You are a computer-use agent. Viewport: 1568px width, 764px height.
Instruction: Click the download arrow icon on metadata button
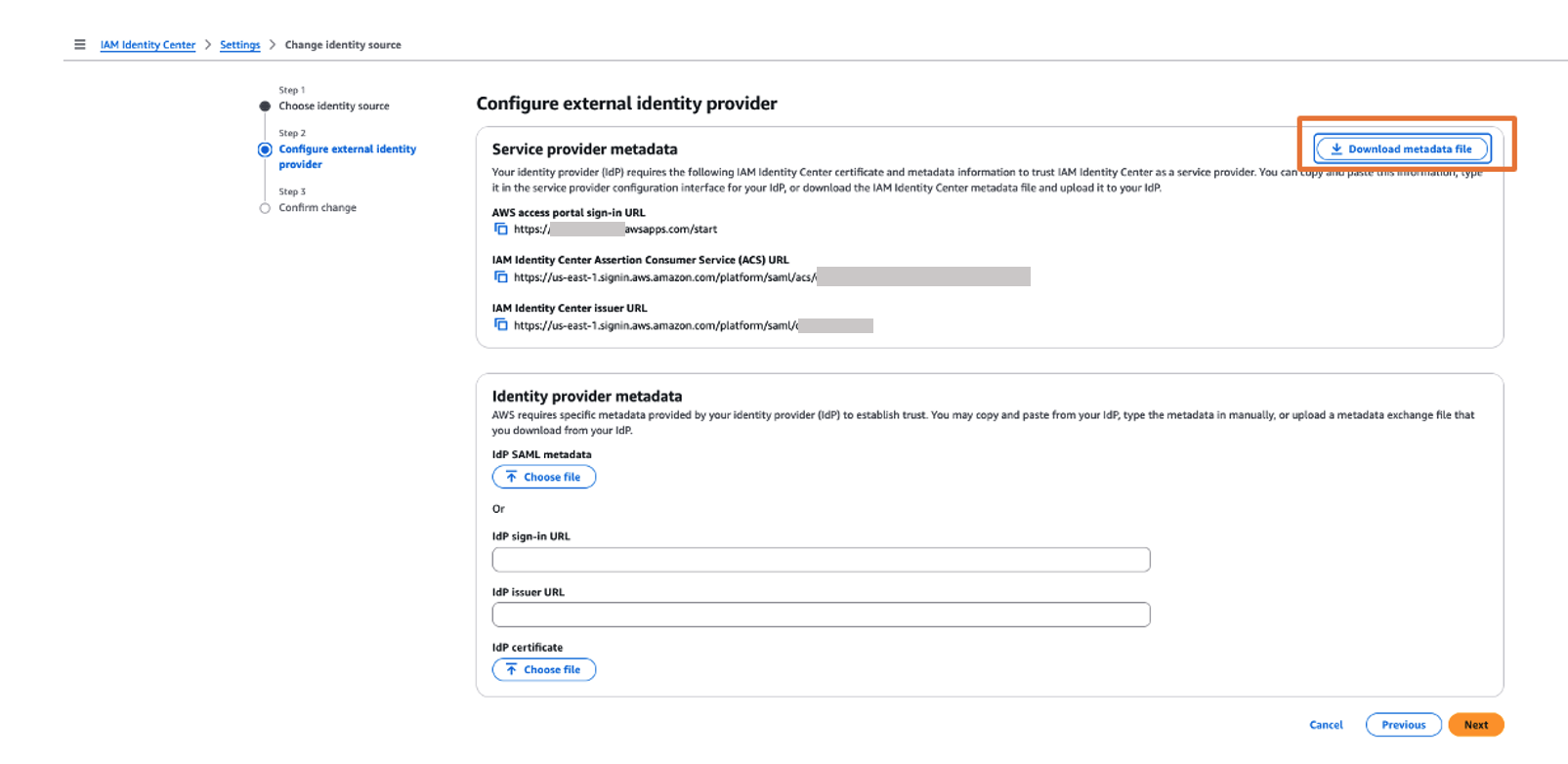click(x=1335, y=149)
